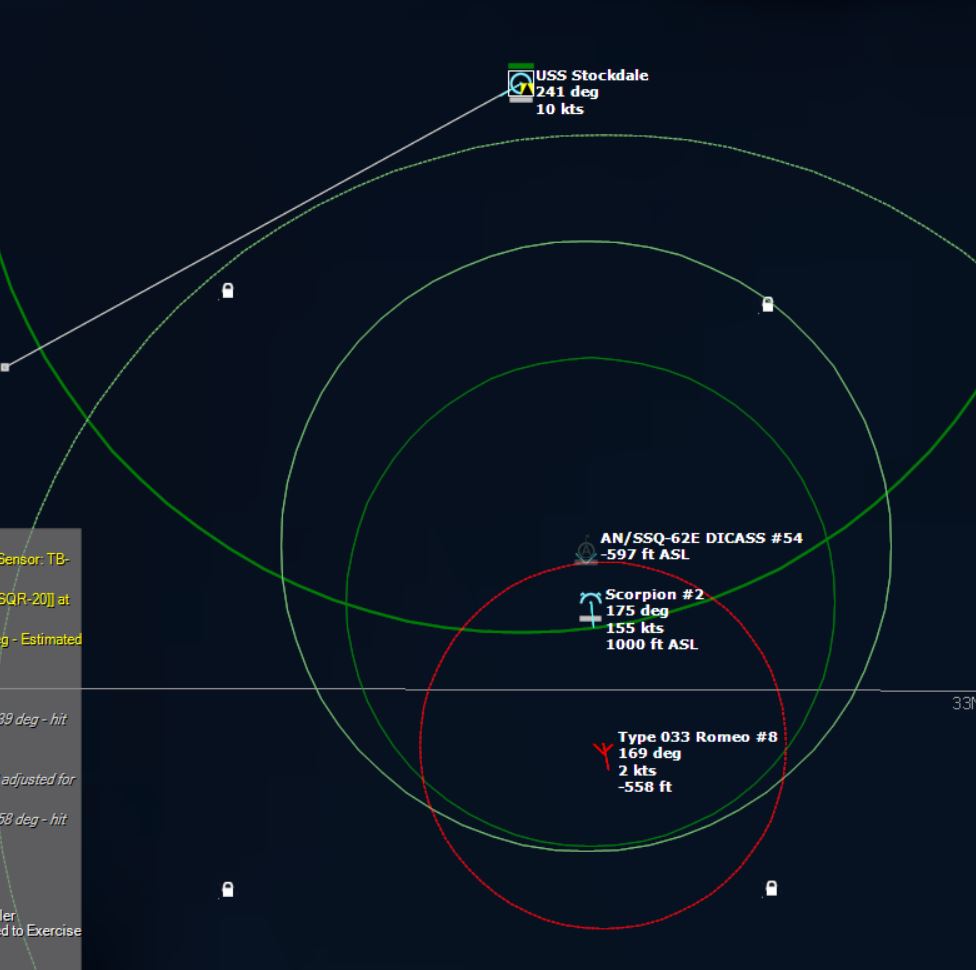Select the lower-left padlock reference point
This screenshot has height=970, width=976.
coord(228,889)
